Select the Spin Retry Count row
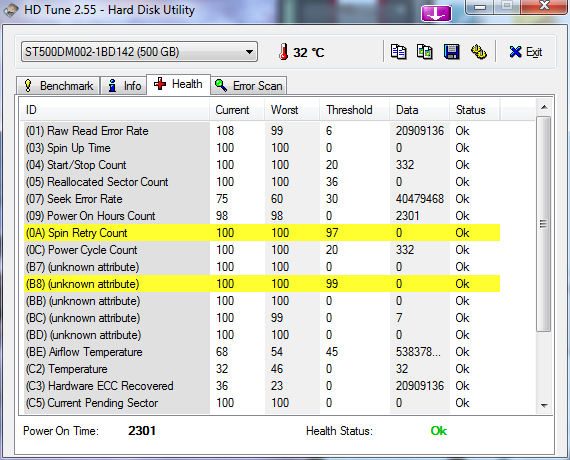Viewport: 570px width, 460px height. (x=262, y=233)
